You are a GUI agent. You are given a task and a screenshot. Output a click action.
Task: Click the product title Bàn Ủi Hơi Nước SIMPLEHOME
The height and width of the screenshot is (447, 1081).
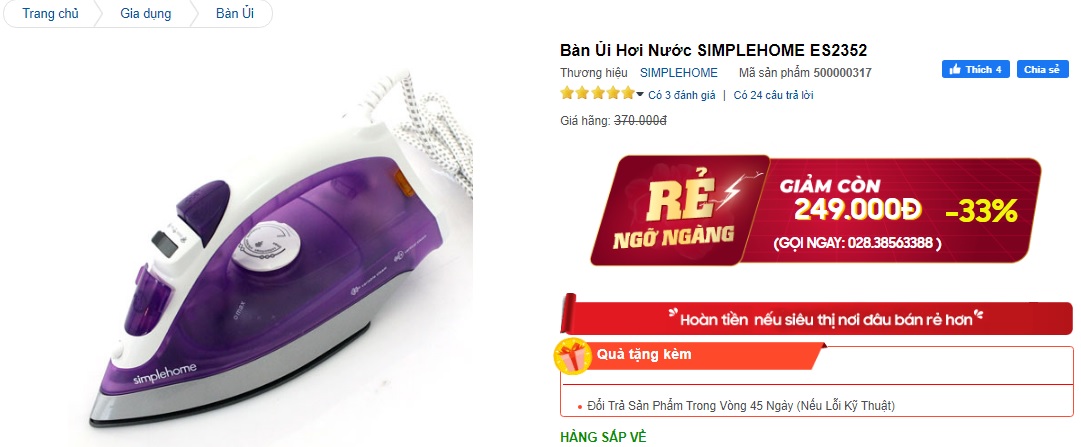[714, 50]
